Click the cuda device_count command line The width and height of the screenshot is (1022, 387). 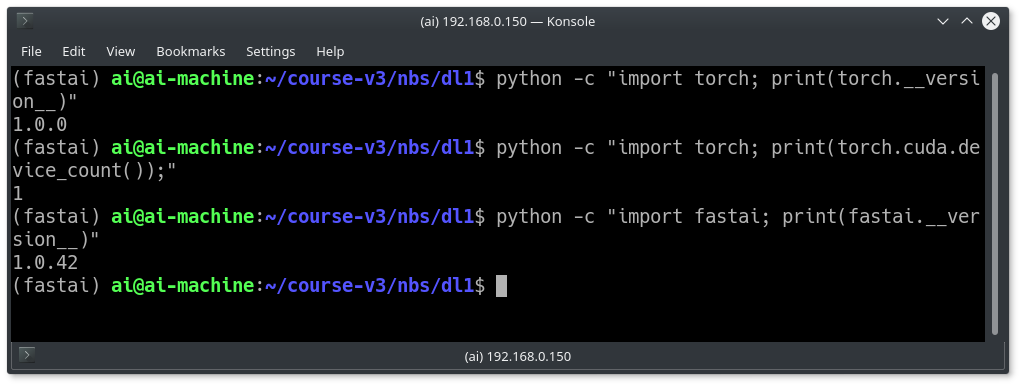pyautogui.click(x=496, y=160)
